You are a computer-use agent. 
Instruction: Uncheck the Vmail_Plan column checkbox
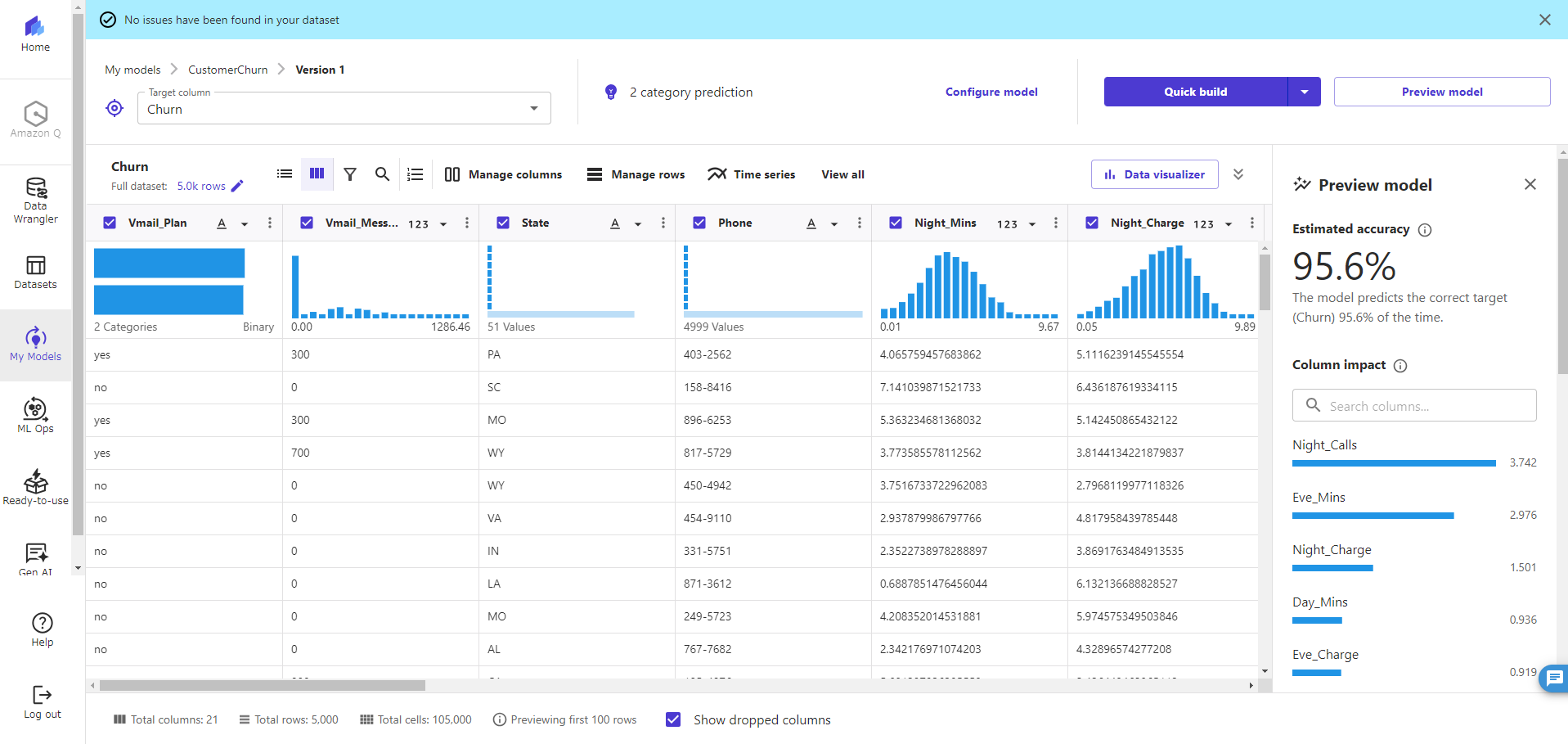[x=110, y=223]
